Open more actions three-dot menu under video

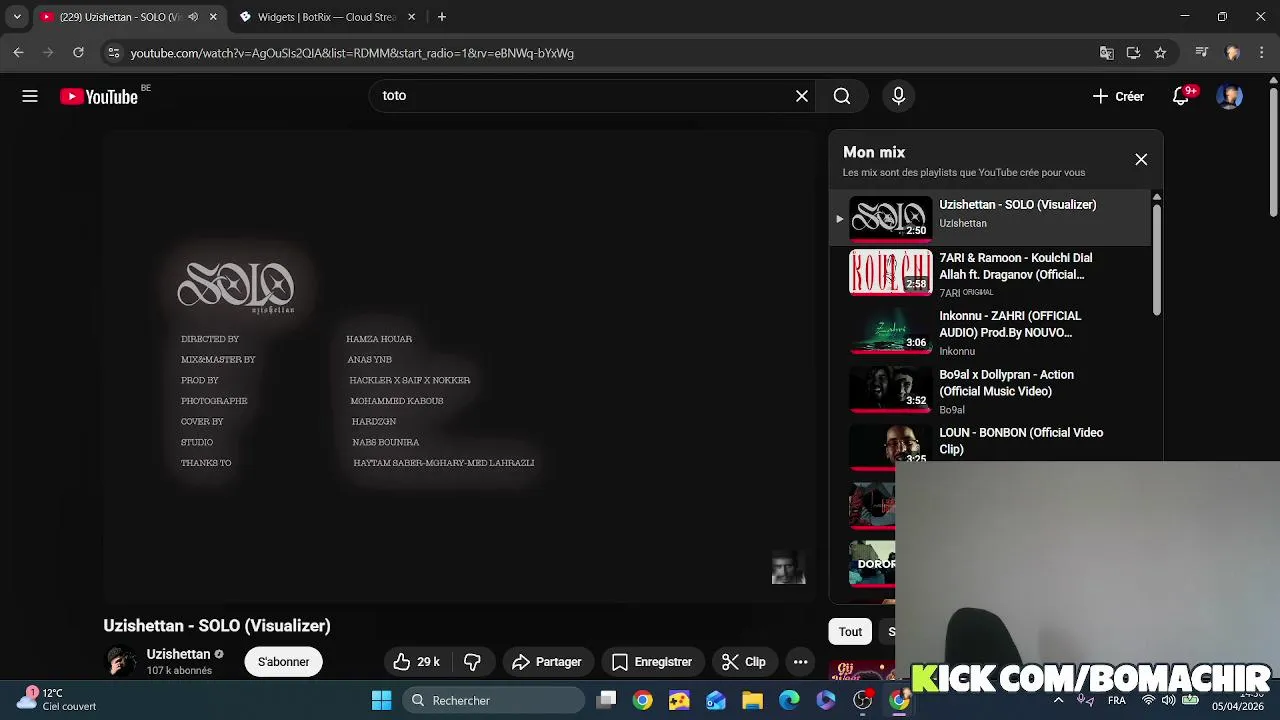800,662
